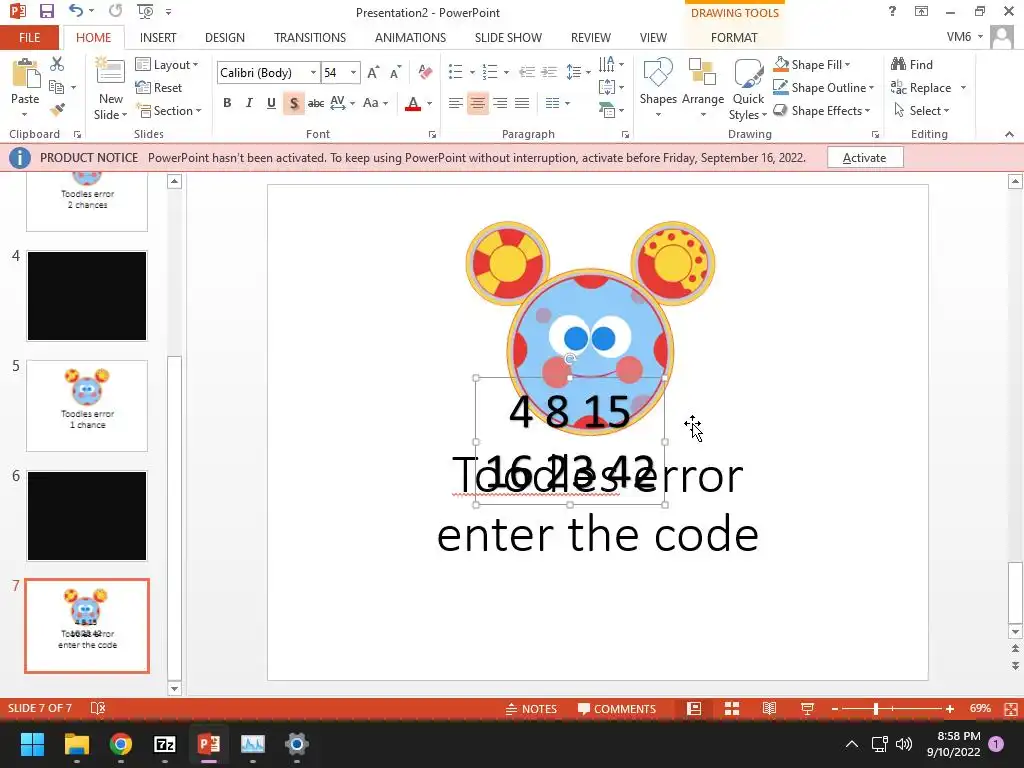Switch to the ANIMATIONS tab
The height and width of the screenshot is (768, 1024).
[410, 37]
